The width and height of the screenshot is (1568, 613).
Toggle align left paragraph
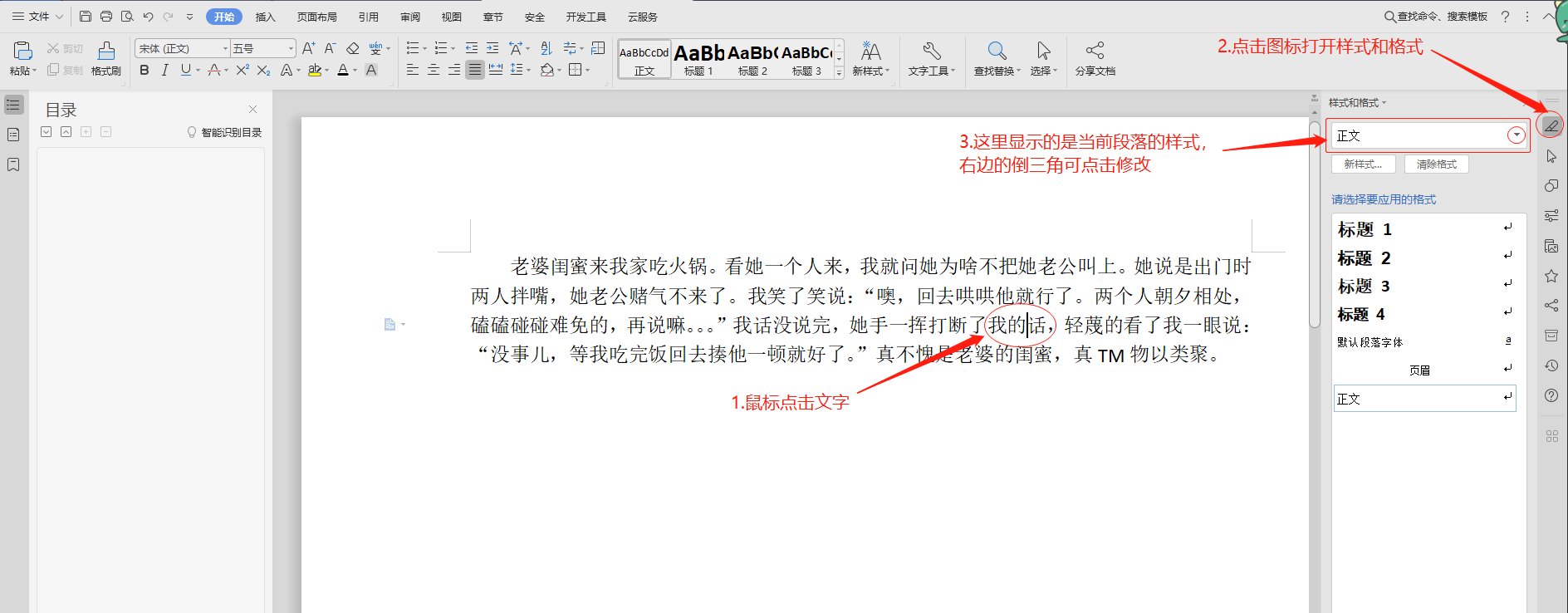click(413, 70)
